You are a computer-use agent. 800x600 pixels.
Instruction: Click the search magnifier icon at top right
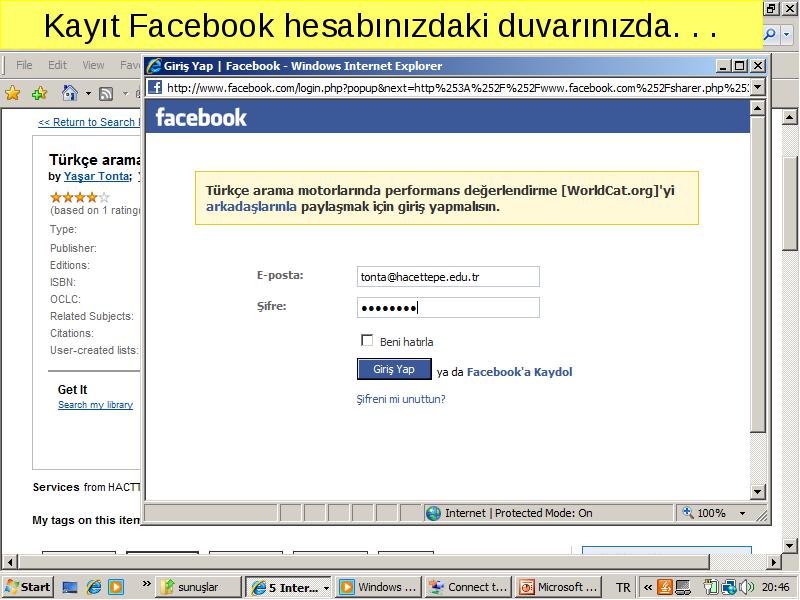(x=770, y=34)
